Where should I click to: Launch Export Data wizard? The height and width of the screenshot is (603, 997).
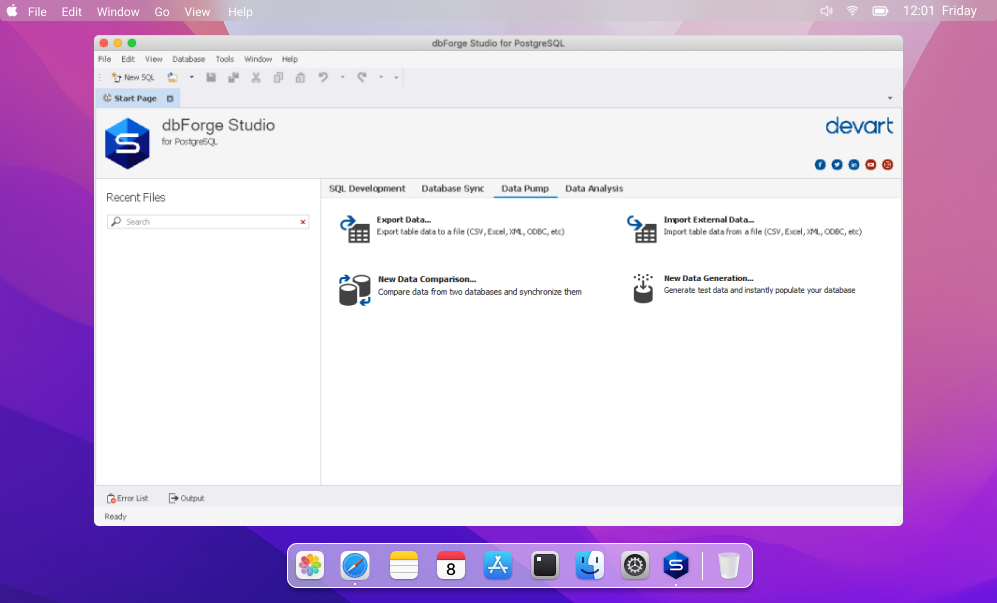[451, 228]
